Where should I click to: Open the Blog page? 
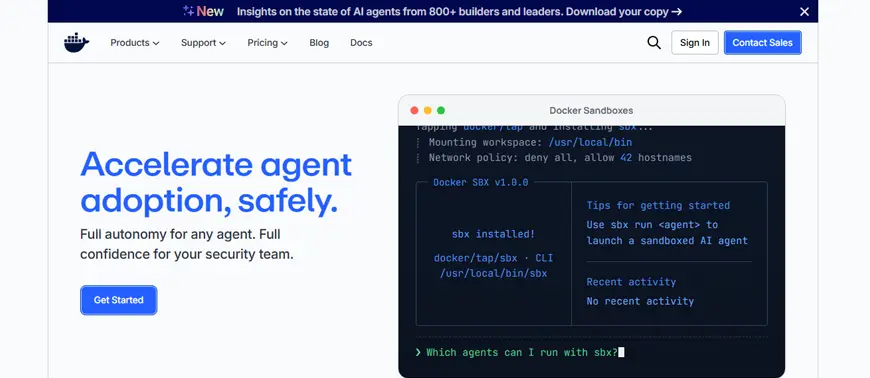click(x=319, y=43)
